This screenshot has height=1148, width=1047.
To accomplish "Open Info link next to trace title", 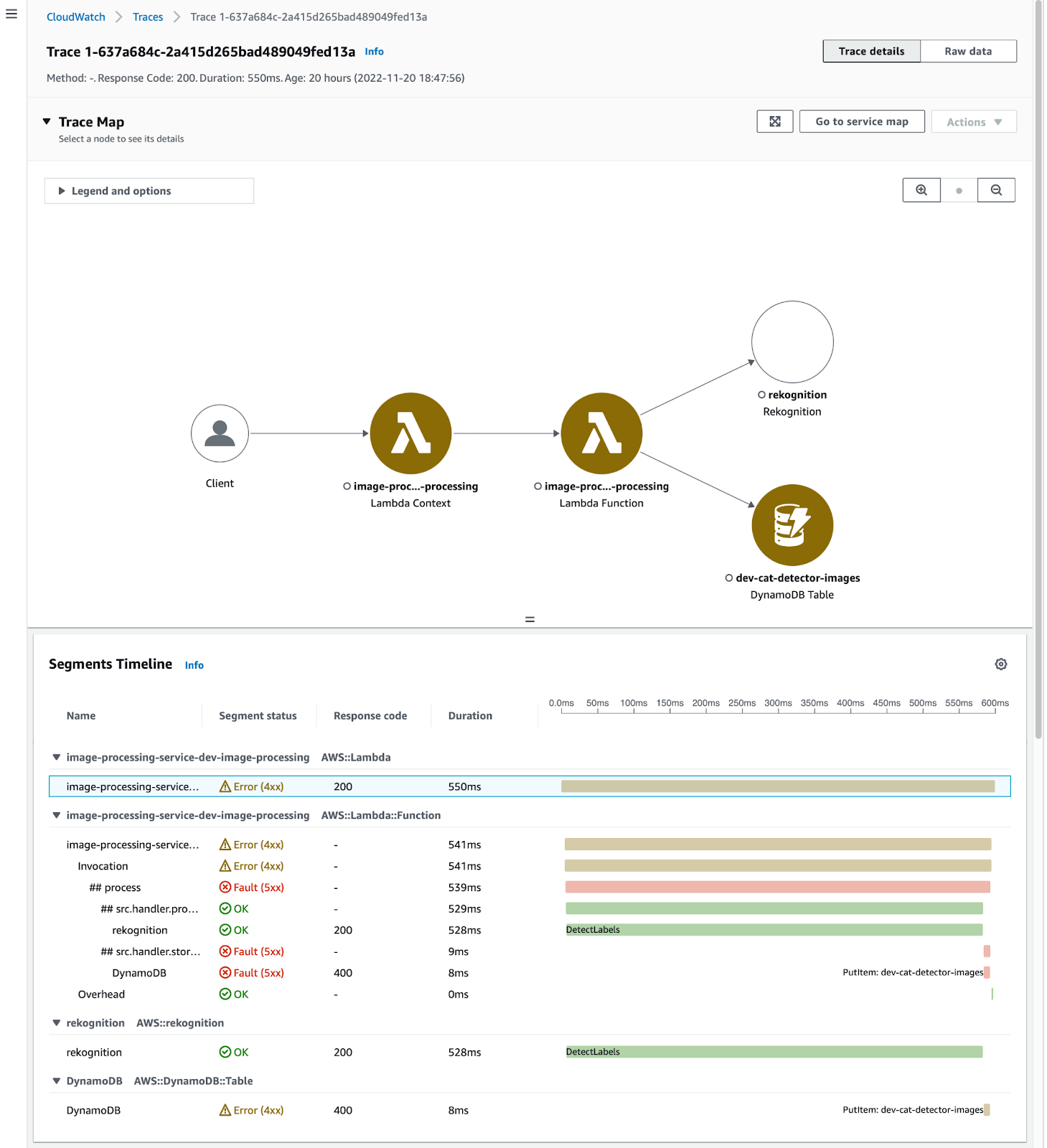I will [374, 52].
